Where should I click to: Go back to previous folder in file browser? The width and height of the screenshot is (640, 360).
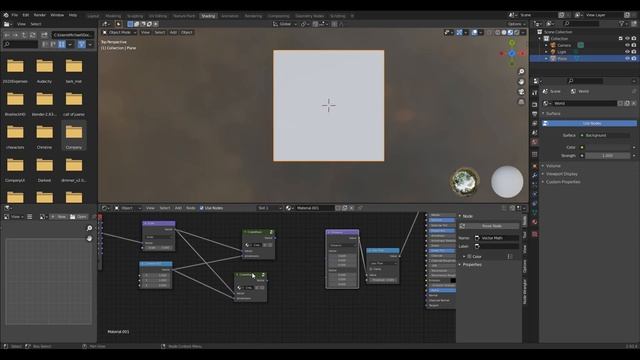7,35
